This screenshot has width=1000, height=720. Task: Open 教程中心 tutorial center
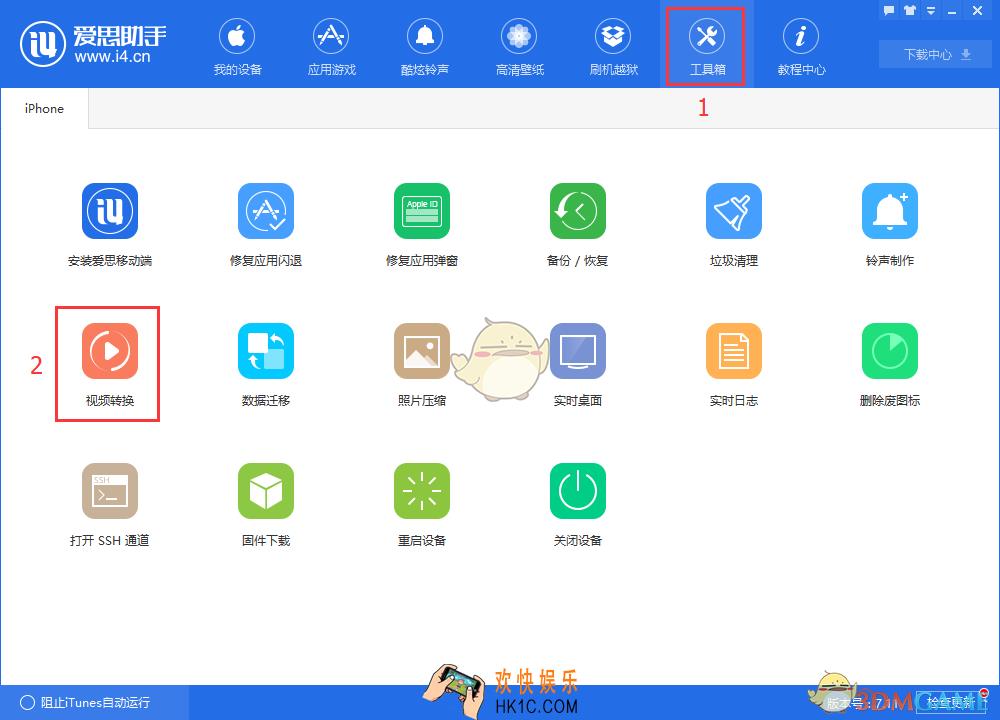[x=801, y=47]
